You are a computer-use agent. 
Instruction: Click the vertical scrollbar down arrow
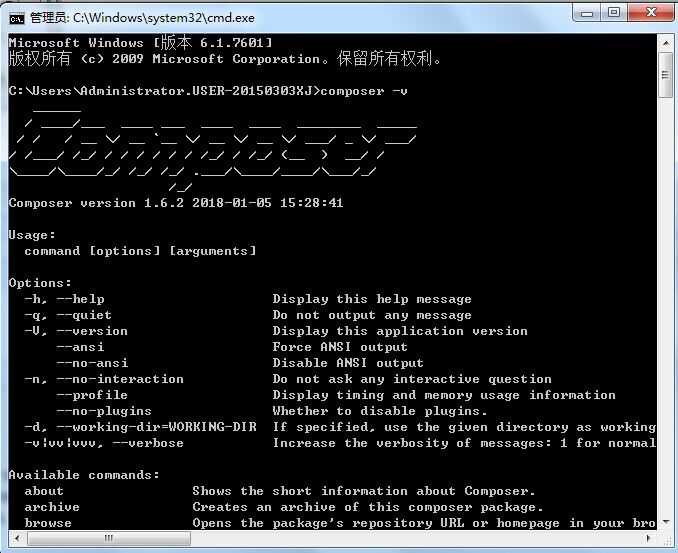pyautogui.click(x=665, y=522)
